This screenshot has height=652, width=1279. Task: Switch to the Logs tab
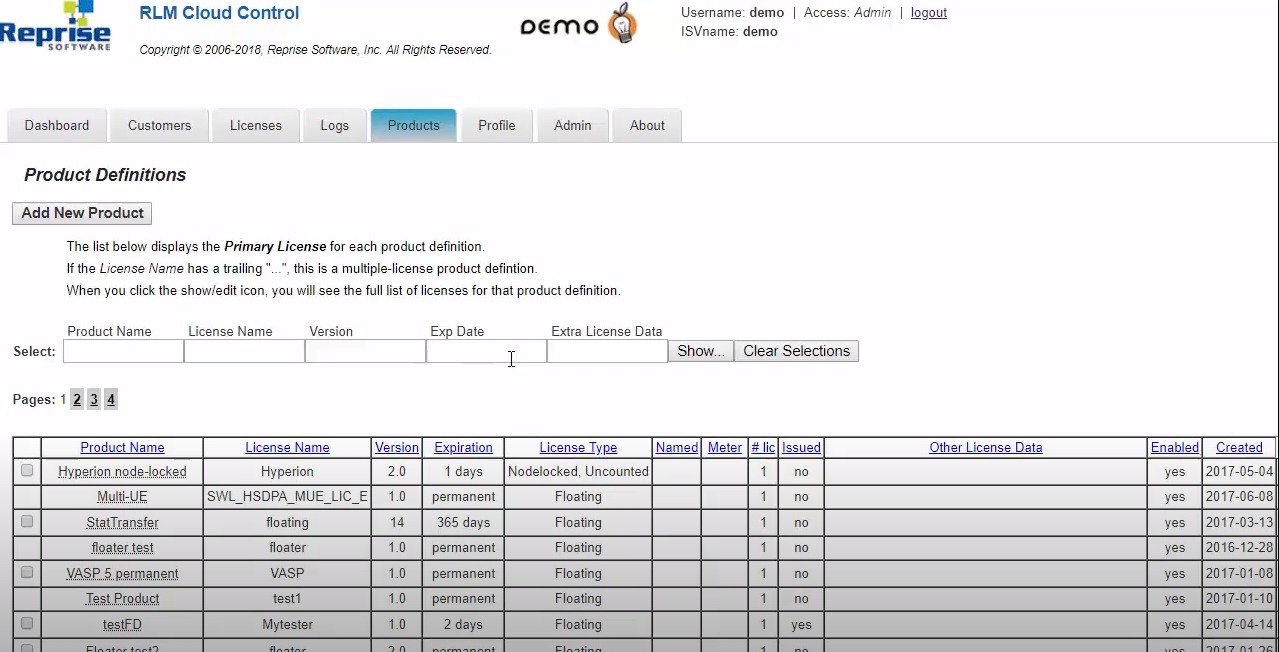pos(334,125)
